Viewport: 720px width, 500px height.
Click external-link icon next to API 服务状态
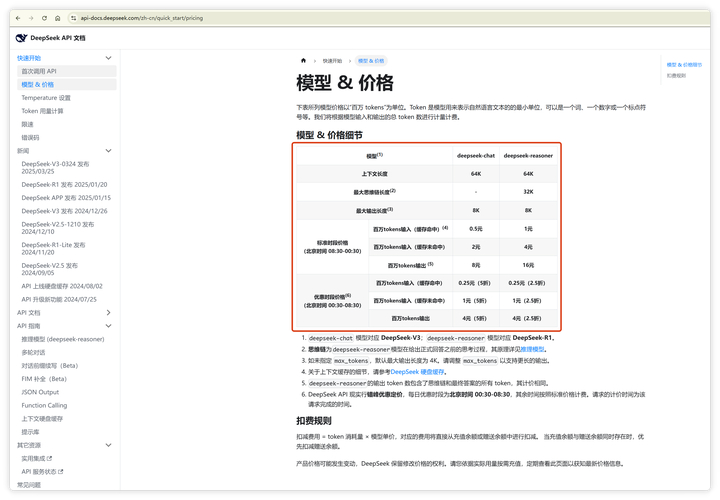[61, 472]
